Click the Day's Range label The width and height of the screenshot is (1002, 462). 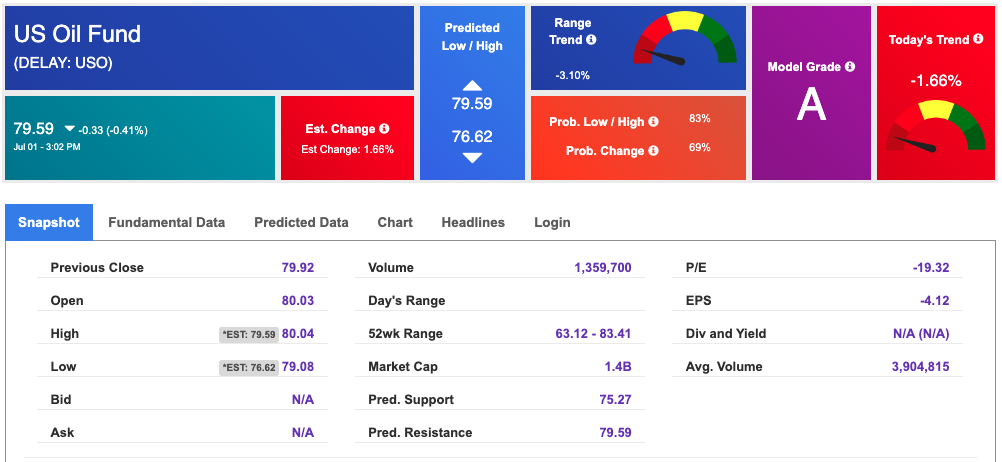(x=406, y=300)
